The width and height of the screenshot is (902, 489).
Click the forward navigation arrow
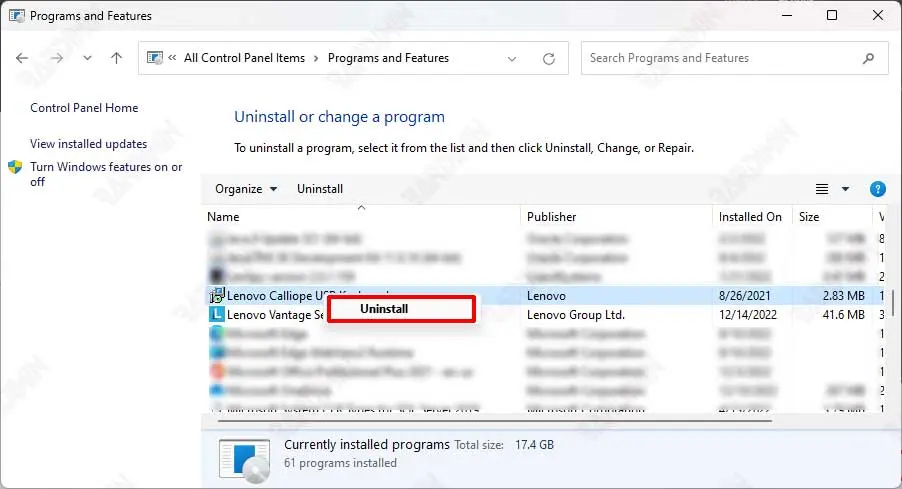(x=56, y=58)
